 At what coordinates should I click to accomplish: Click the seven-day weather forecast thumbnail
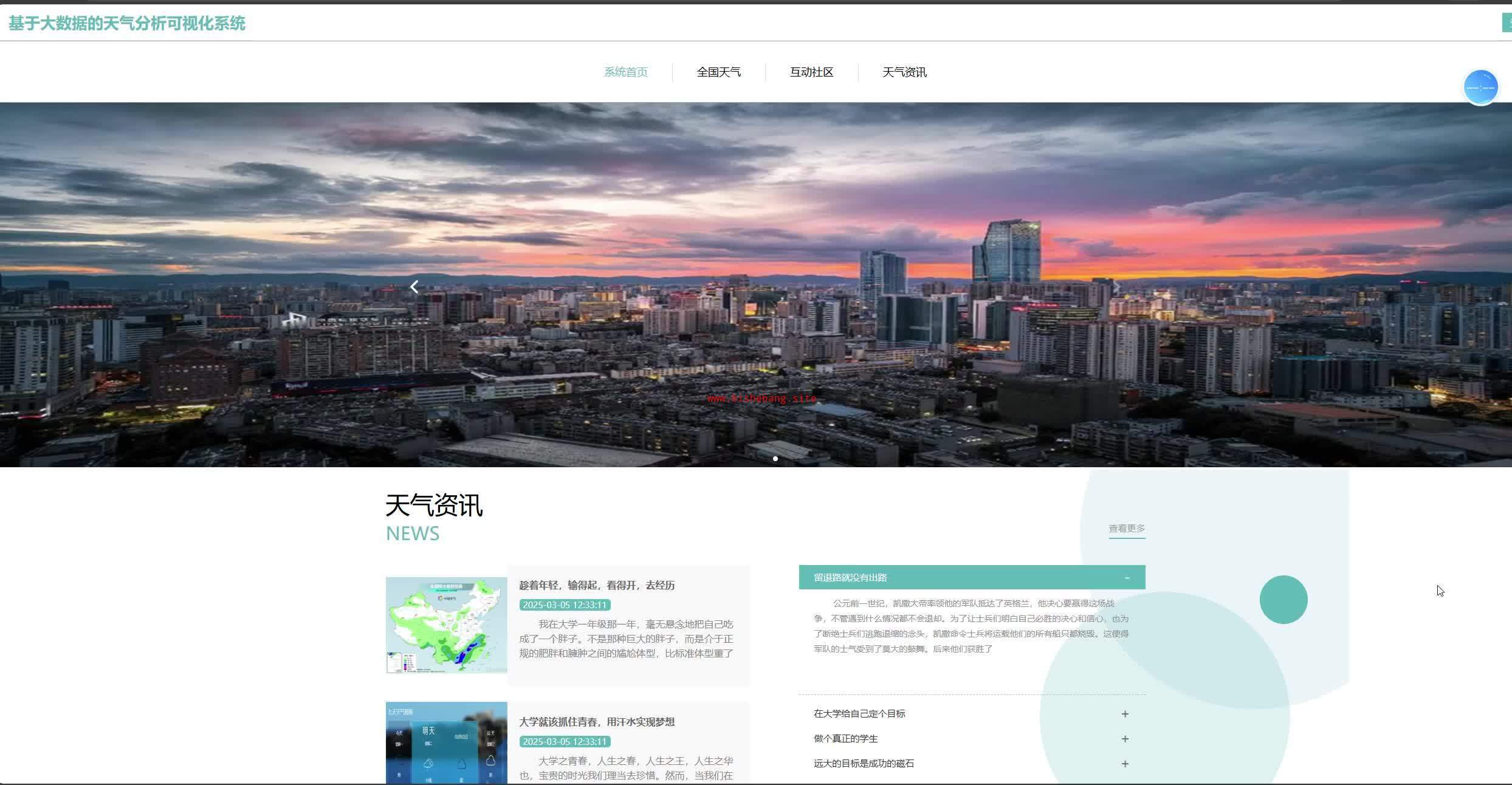coord(446,743)
